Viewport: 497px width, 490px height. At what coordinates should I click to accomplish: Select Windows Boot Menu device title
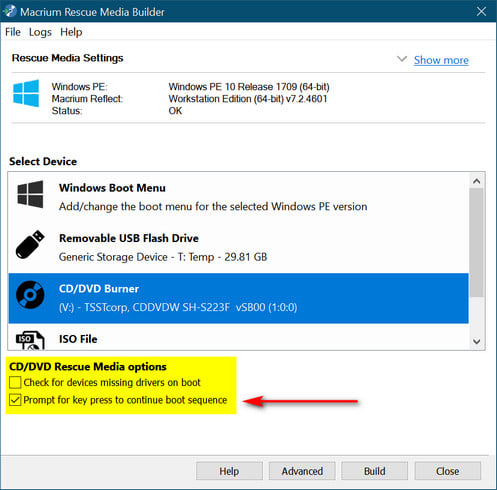click(x=112, y=188)
